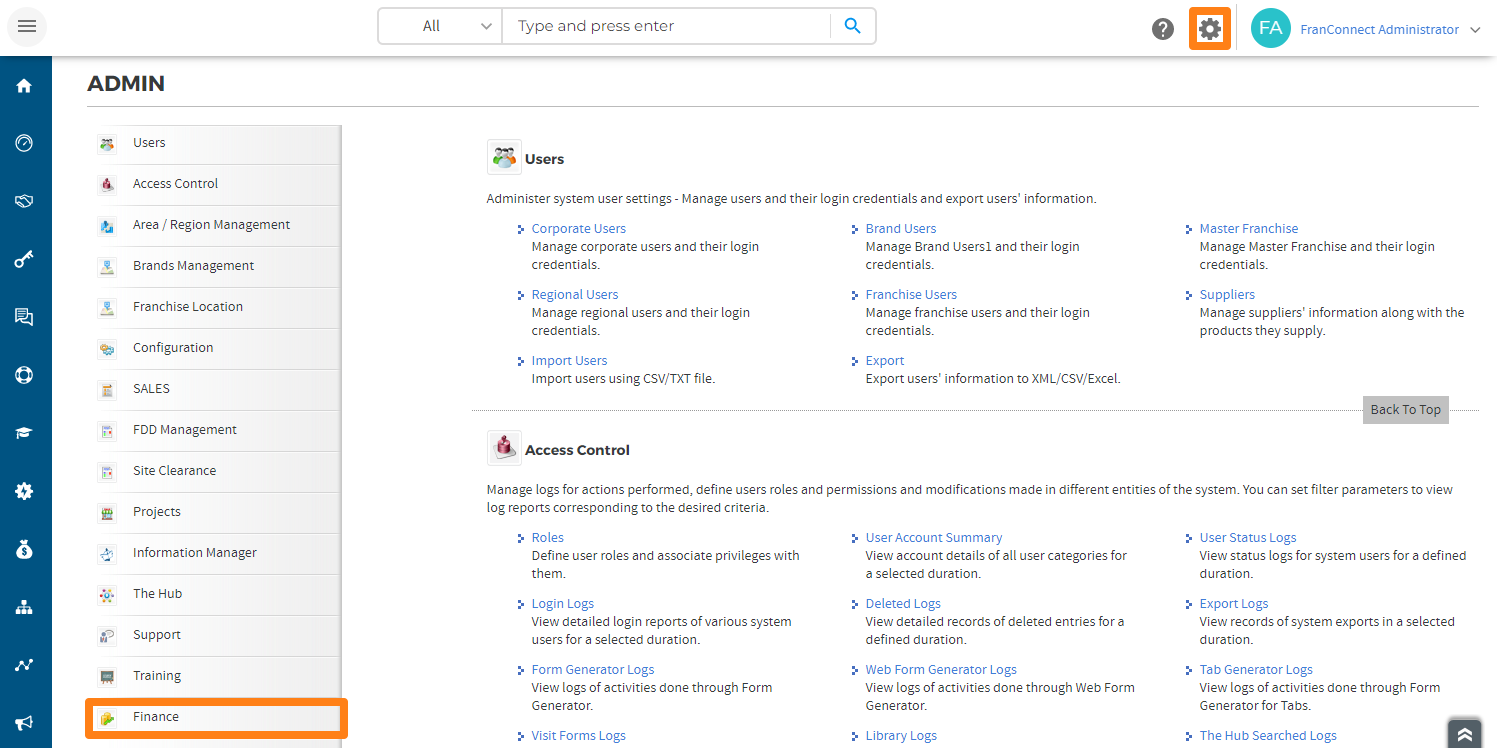
Task: Click the scroll-to-top double chevron icon
Action: [1464, 734]
